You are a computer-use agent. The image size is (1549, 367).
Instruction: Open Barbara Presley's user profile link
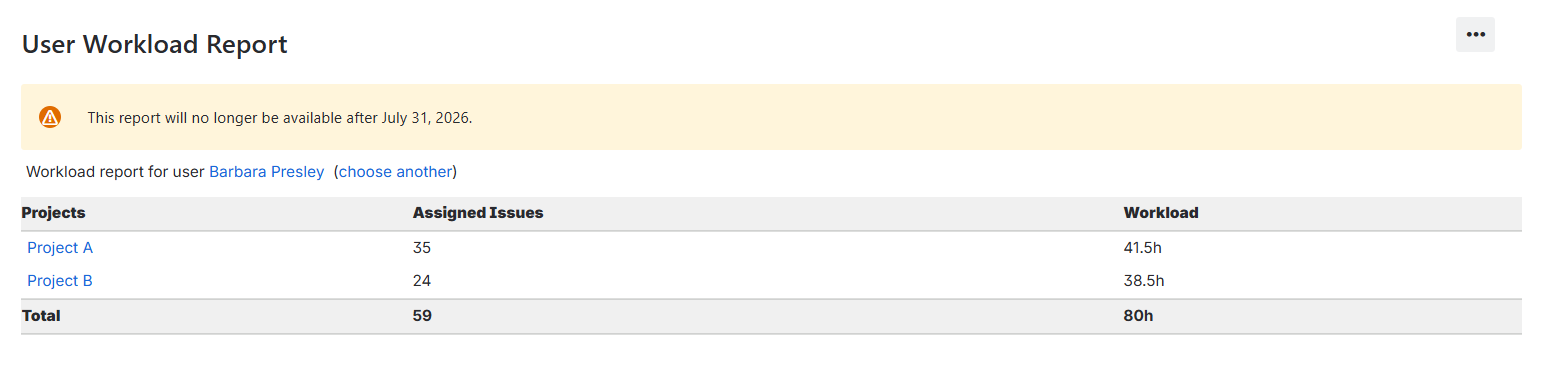point(266,172)
